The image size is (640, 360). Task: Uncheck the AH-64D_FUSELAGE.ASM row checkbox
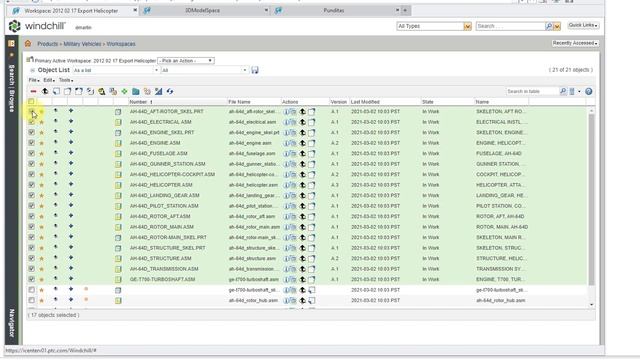[x=31, y=153]
